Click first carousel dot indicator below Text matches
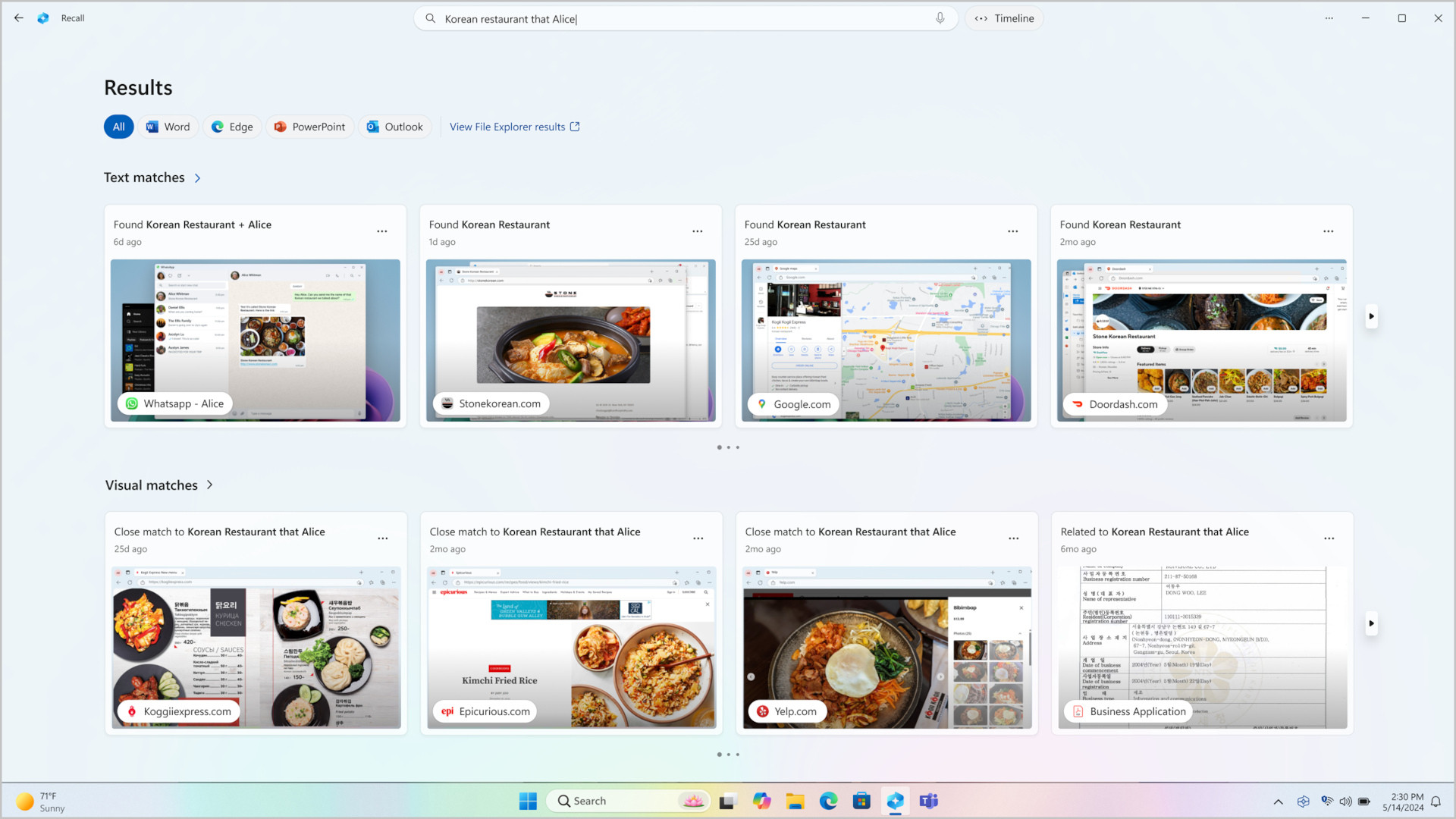The height and width of the screenshot is (819, 1456). 719,447
